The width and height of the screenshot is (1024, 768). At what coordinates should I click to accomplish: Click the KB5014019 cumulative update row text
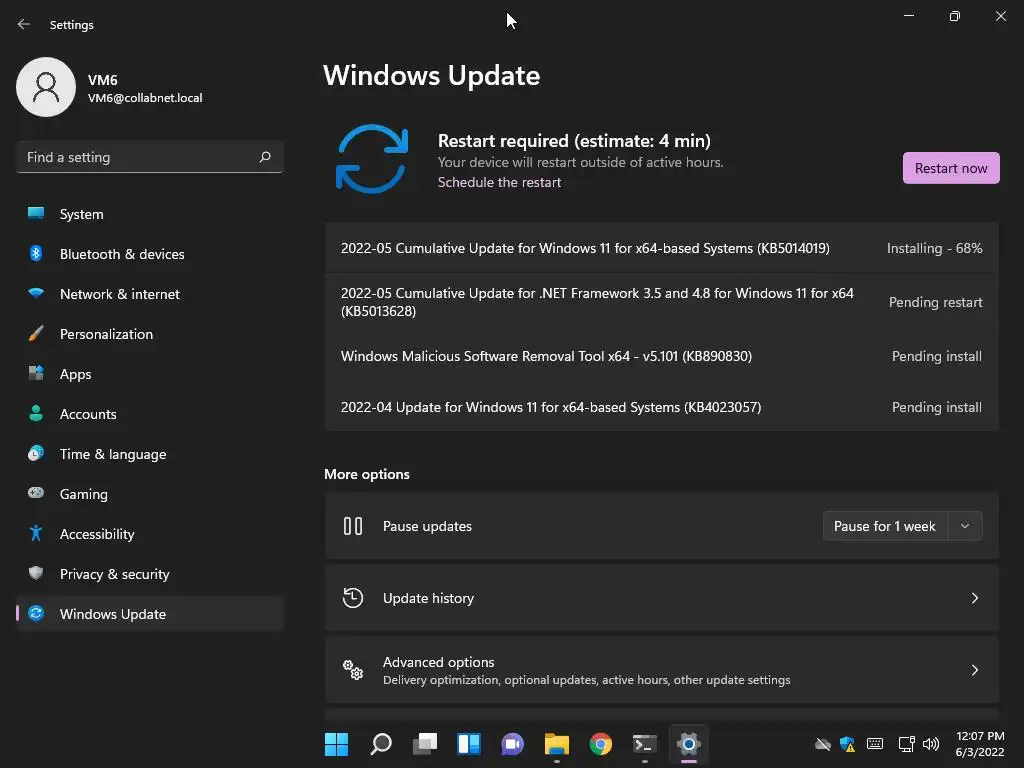[585, 248]
